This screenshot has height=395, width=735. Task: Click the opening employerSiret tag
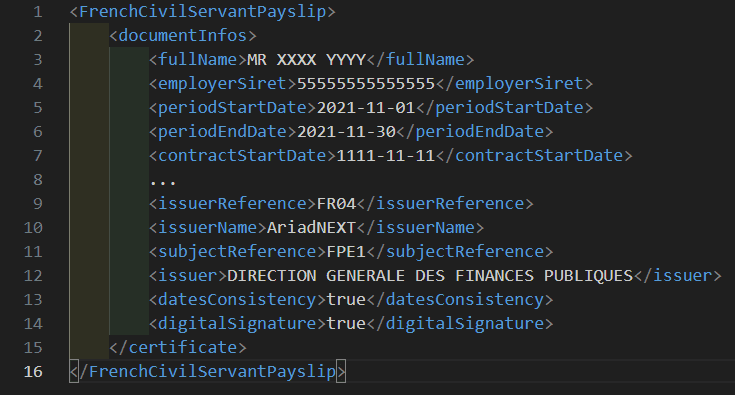(x=223, y=84)
